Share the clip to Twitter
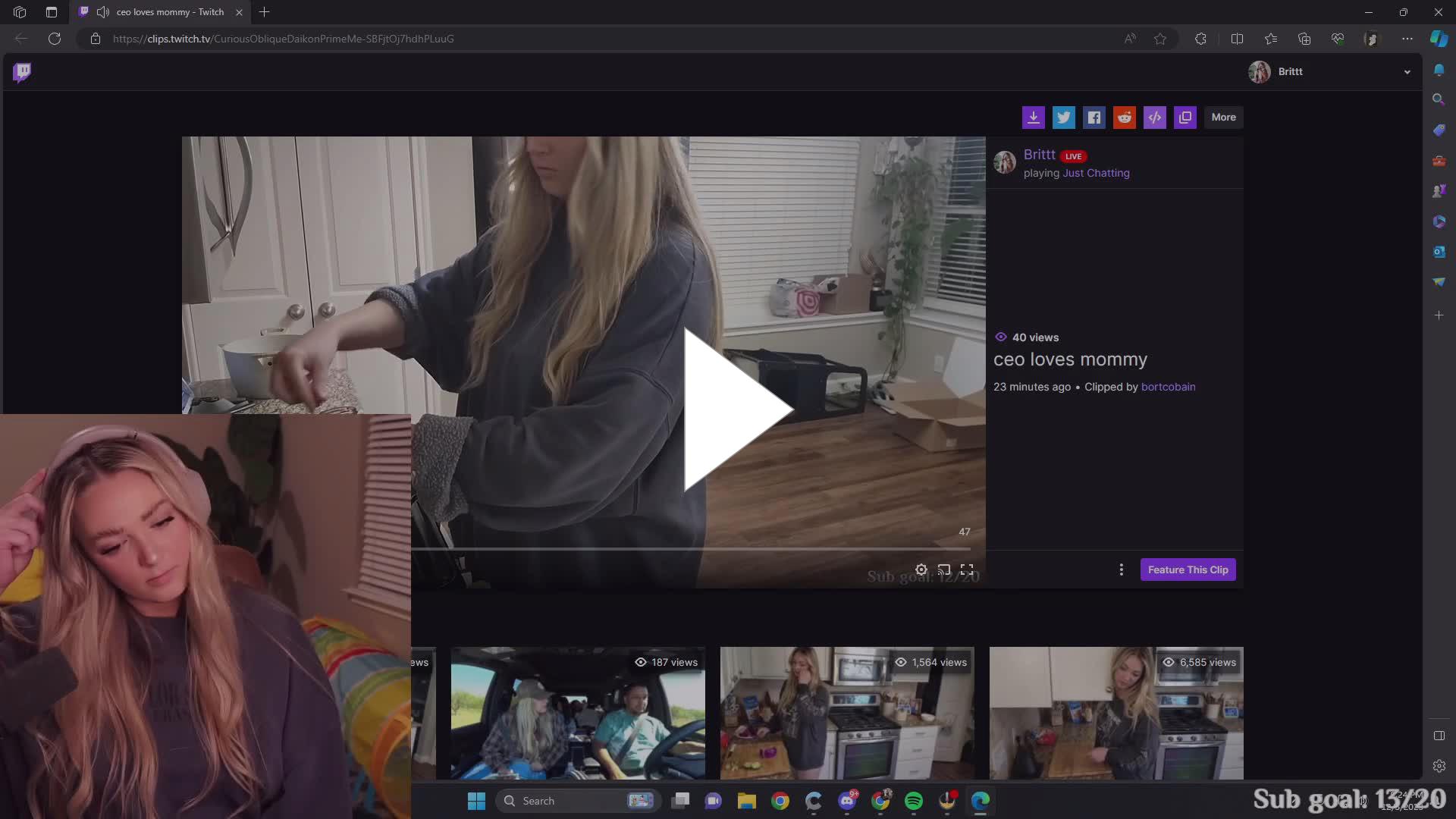 pyautogui.click(x=1064, y=117)
